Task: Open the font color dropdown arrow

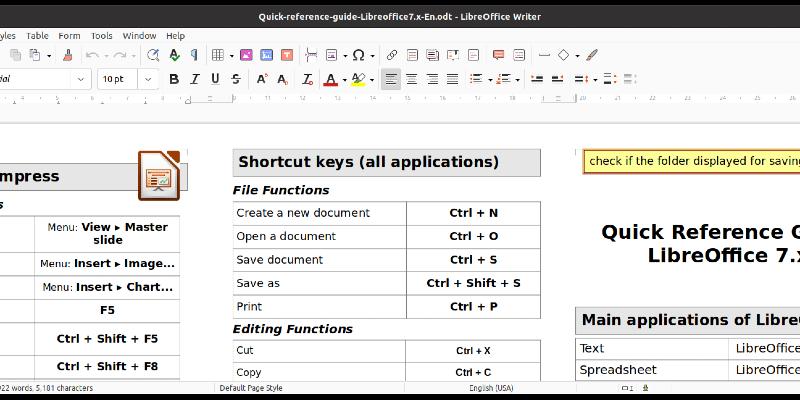Action: point(345,79)
